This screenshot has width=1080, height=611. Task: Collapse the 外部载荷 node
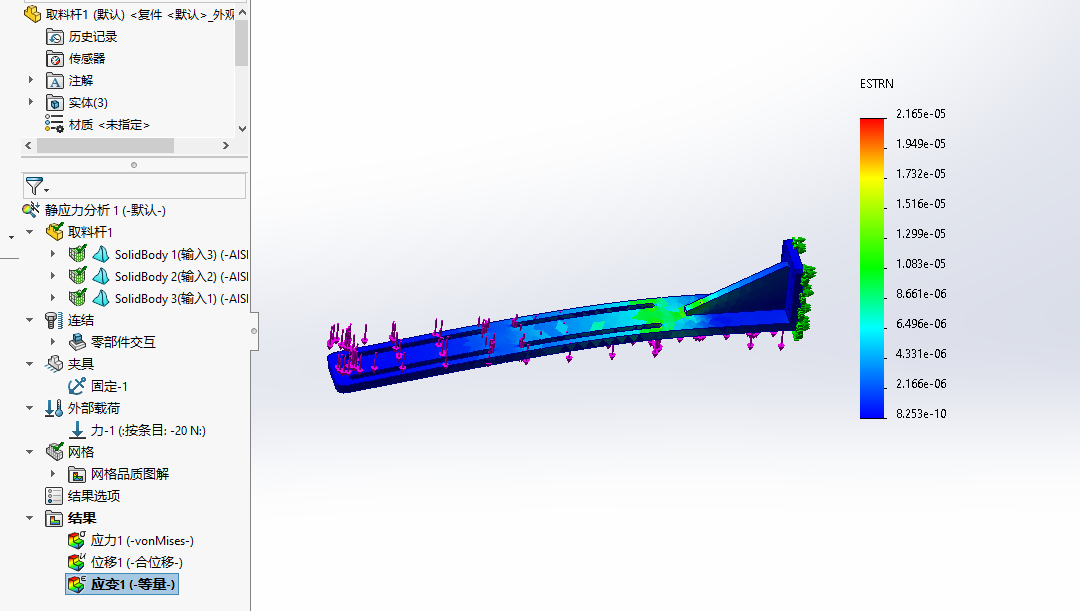(x=30, y=408)
